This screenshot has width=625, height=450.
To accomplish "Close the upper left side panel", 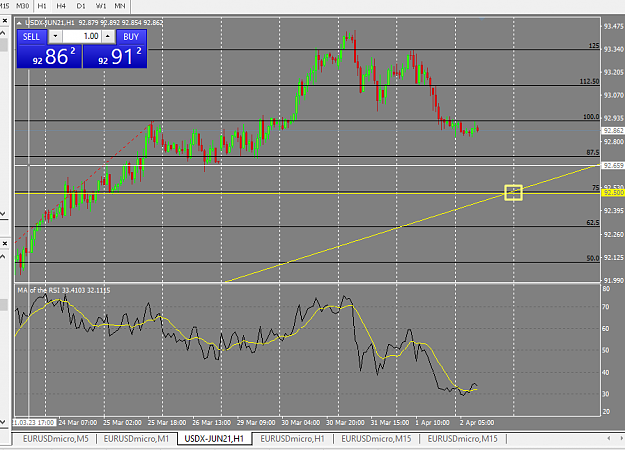I will pyautogui.click(x=5, y=21).
